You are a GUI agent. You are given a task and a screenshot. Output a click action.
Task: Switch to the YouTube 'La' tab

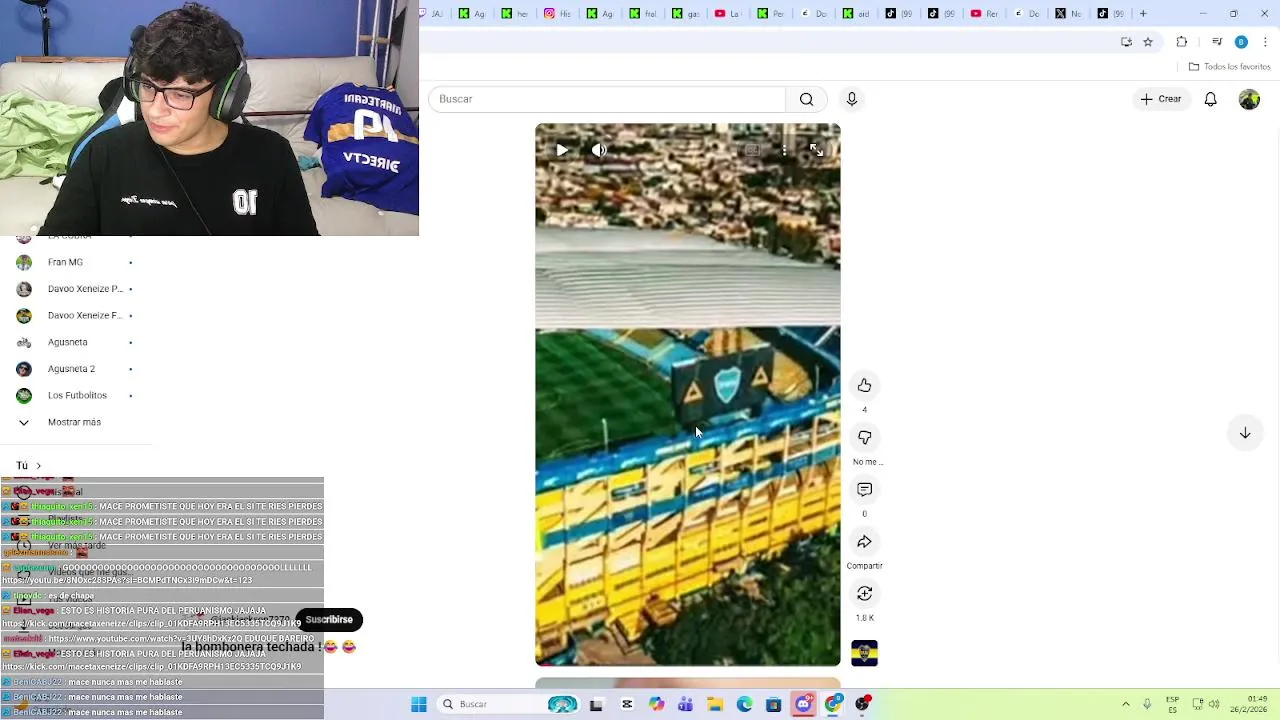tap(728, 13)
